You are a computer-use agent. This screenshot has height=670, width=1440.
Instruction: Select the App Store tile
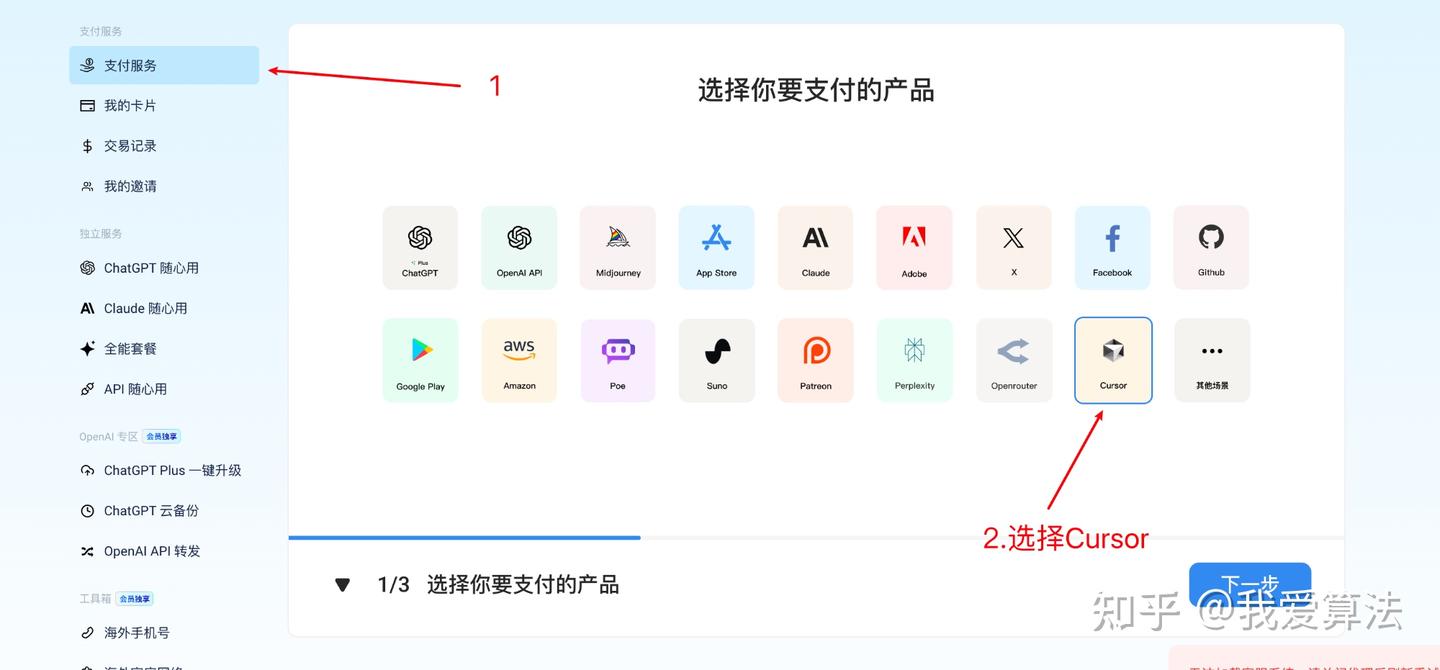[716, 248]
